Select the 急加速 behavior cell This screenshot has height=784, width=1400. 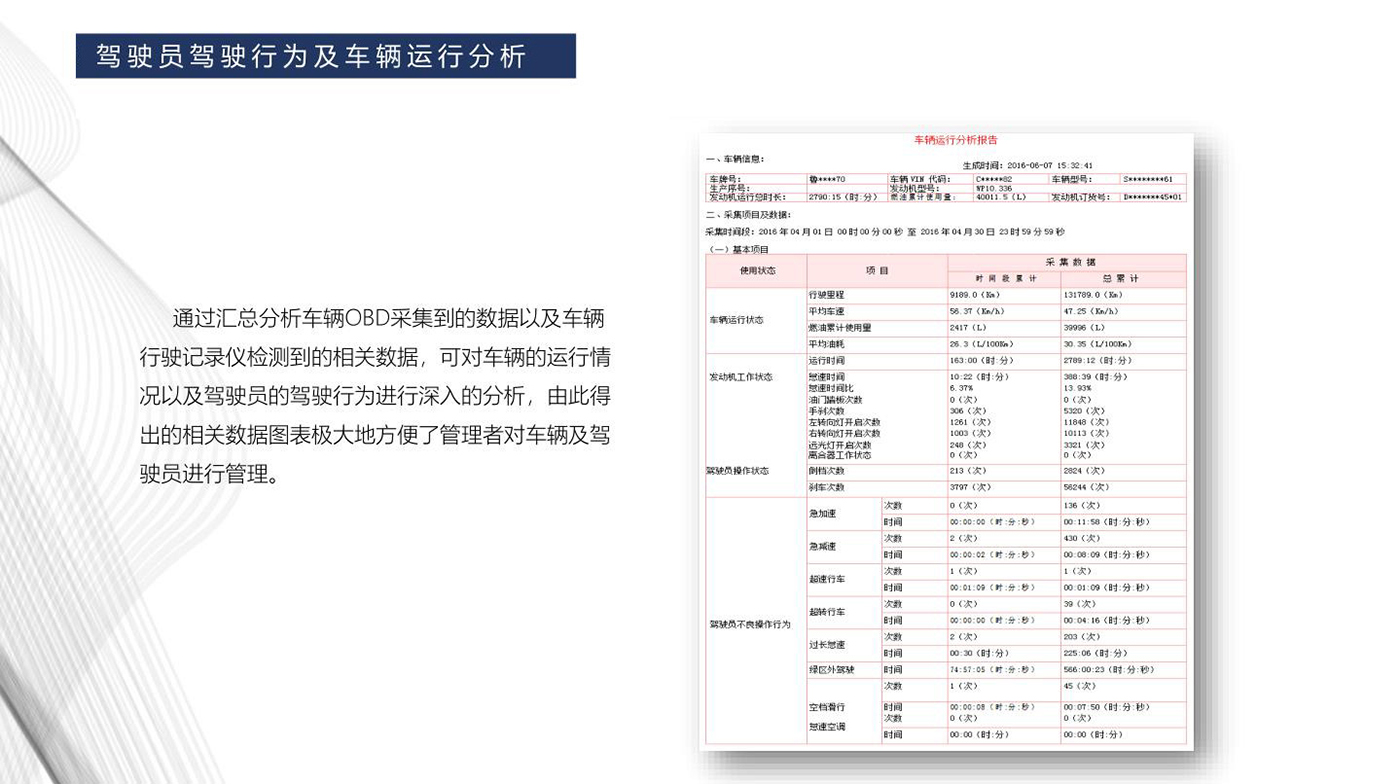tap(823, 513)
